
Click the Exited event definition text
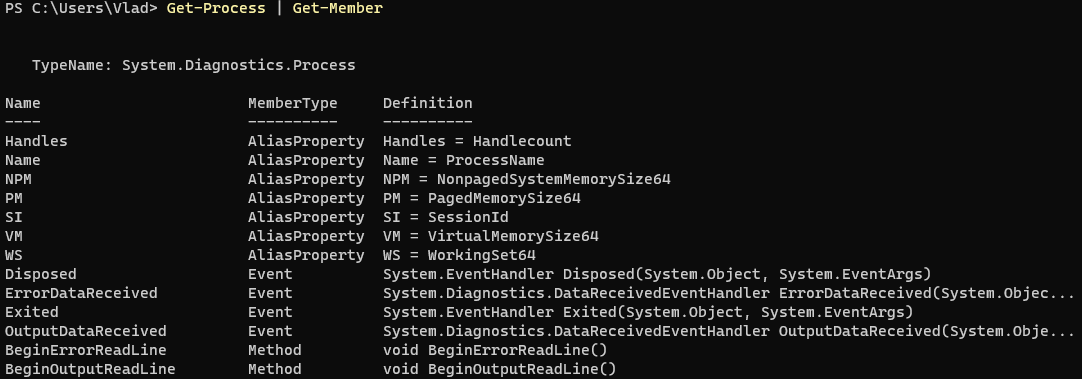point(648,312)
